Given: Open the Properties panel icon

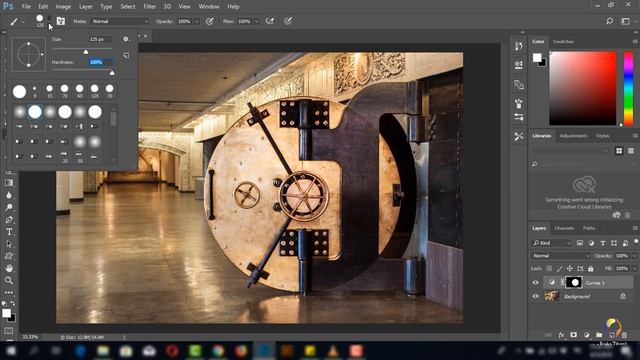Looking at the screenshot, I should pos(519,65).
